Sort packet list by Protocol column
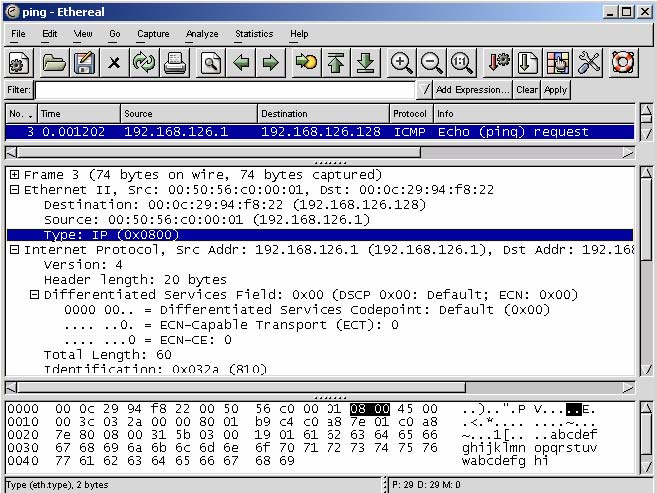Screen dimensions: 657x493 [410, 114]
